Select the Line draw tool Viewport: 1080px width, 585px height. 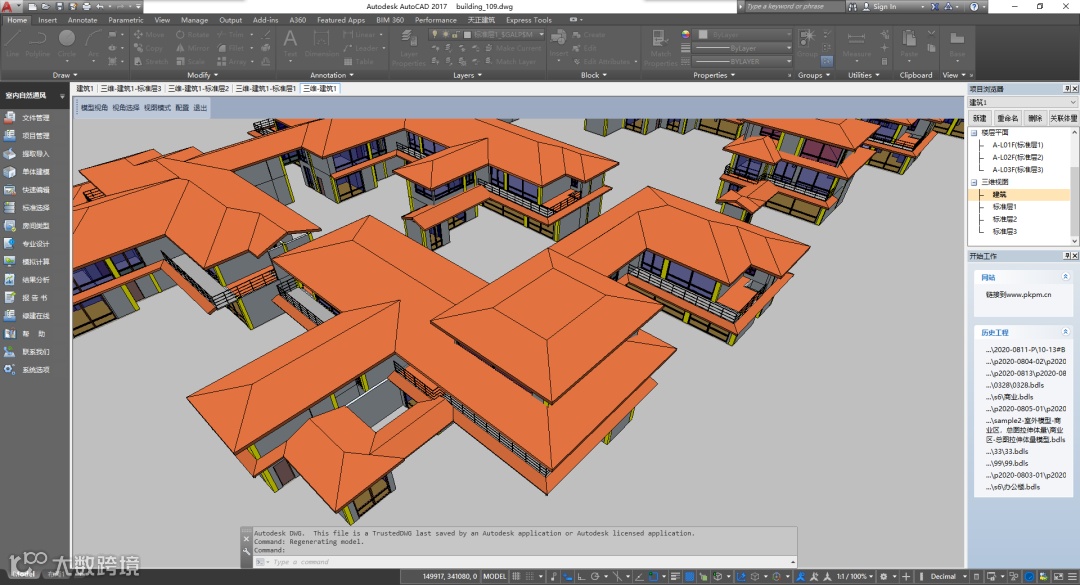pos(12,43)
